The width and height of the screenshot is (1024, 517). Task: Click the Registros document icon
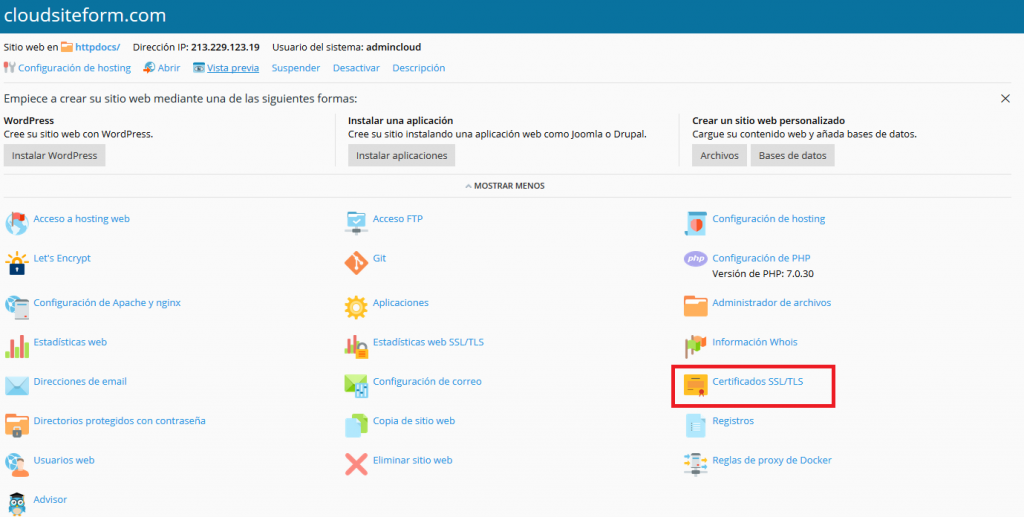pos(696,425)
